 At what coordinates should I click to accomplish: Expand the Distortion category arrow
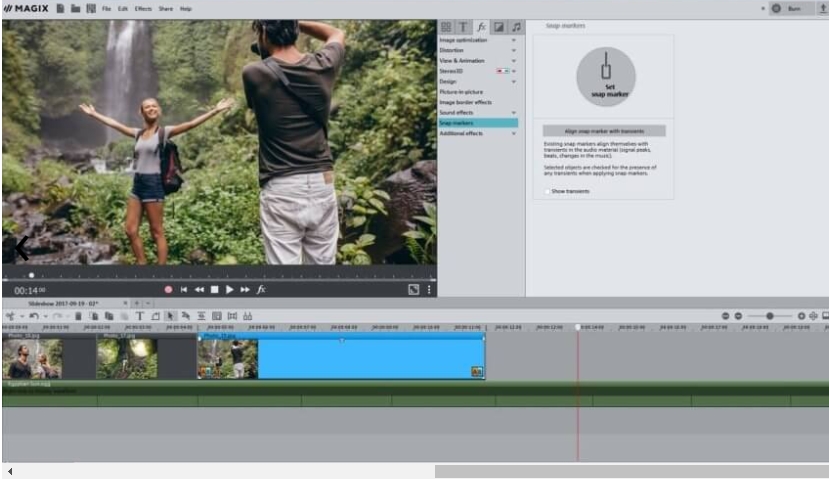(513, 50)
